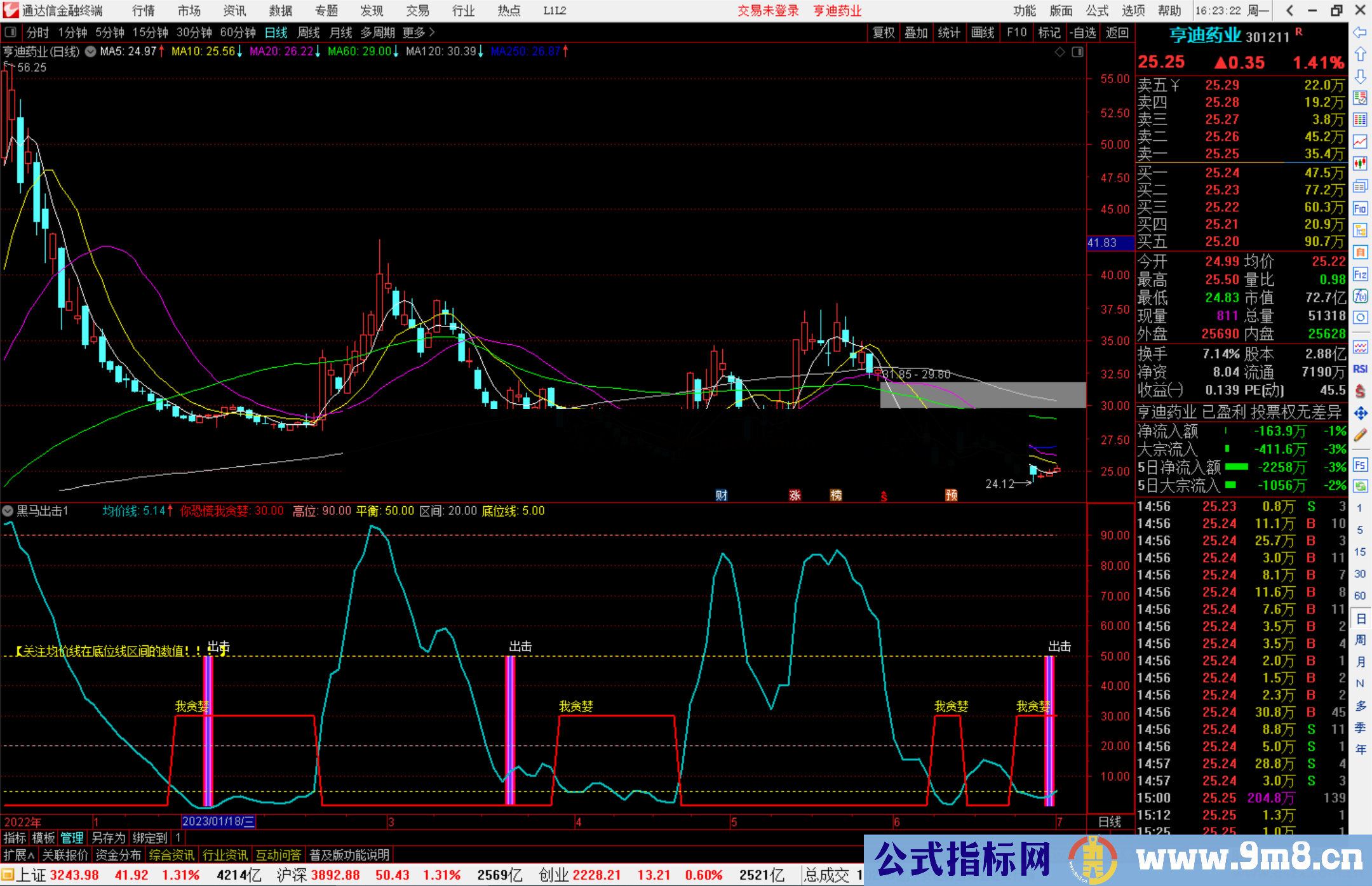Click the down arrow icon for next stock

1360,76
